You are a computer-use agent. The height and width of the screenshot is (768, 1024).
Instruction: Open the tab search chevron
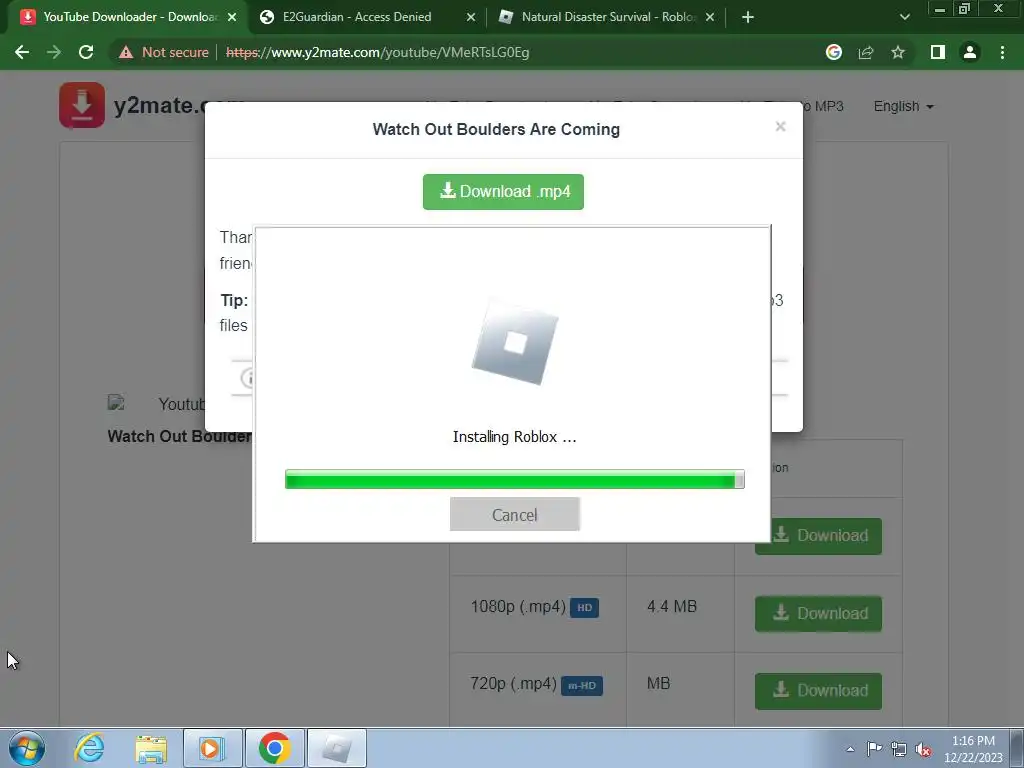click(904, 17)
